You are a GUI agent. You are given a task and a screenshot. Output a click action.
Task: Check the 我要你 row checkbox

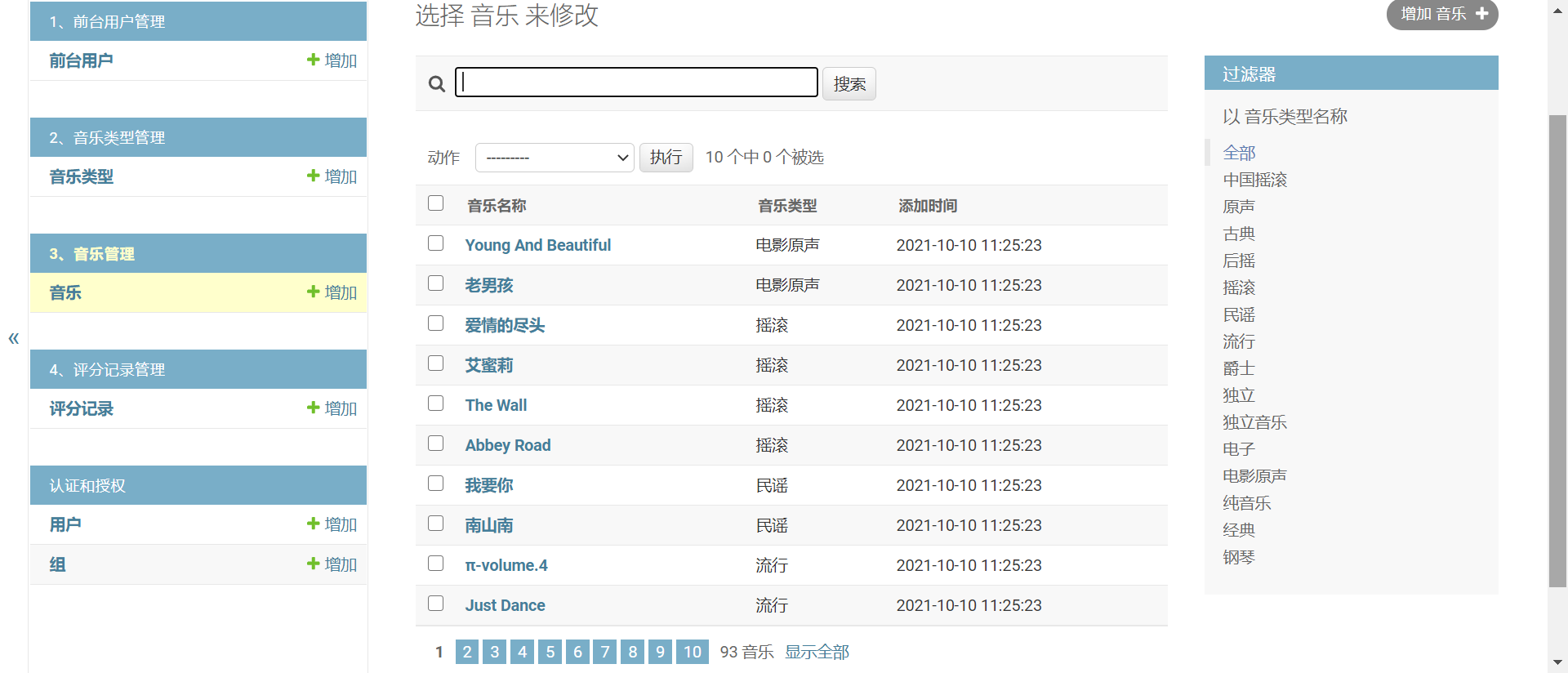(x=436, y=483)
